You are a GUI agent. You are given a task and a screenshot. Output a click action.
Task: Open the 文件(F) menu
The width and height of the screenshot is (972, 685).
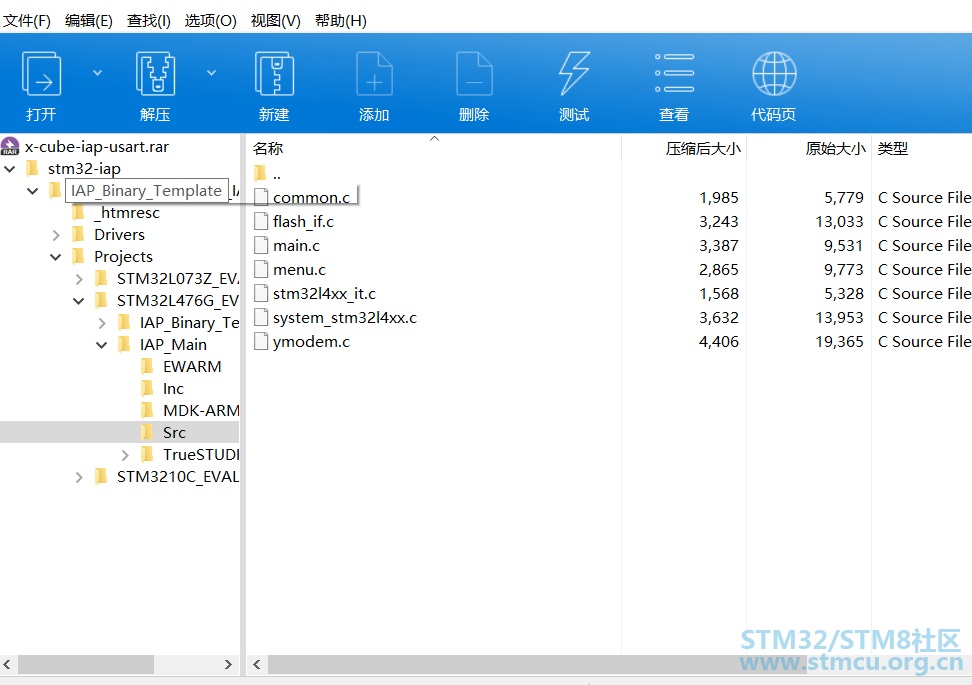coord(27,21)
